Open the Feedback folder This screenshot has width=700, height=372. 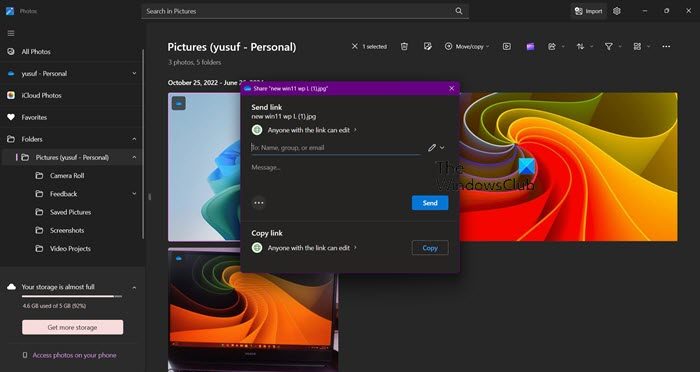tap(63, 194)
